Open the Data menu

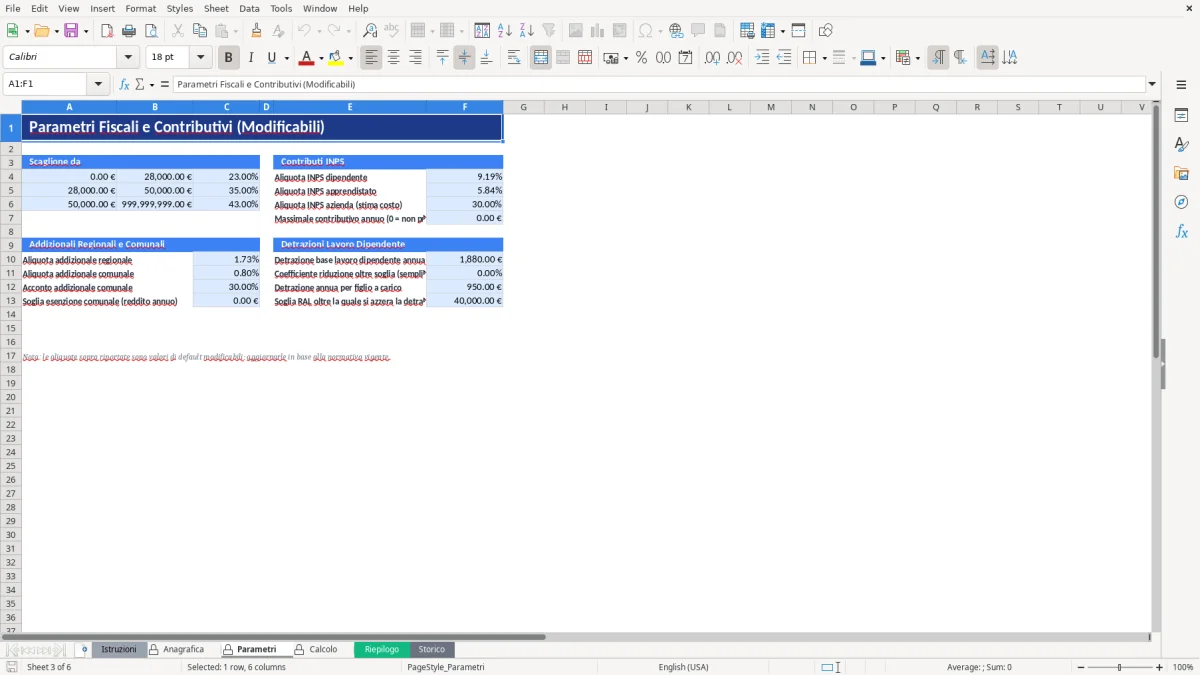[x=249, y=8]
